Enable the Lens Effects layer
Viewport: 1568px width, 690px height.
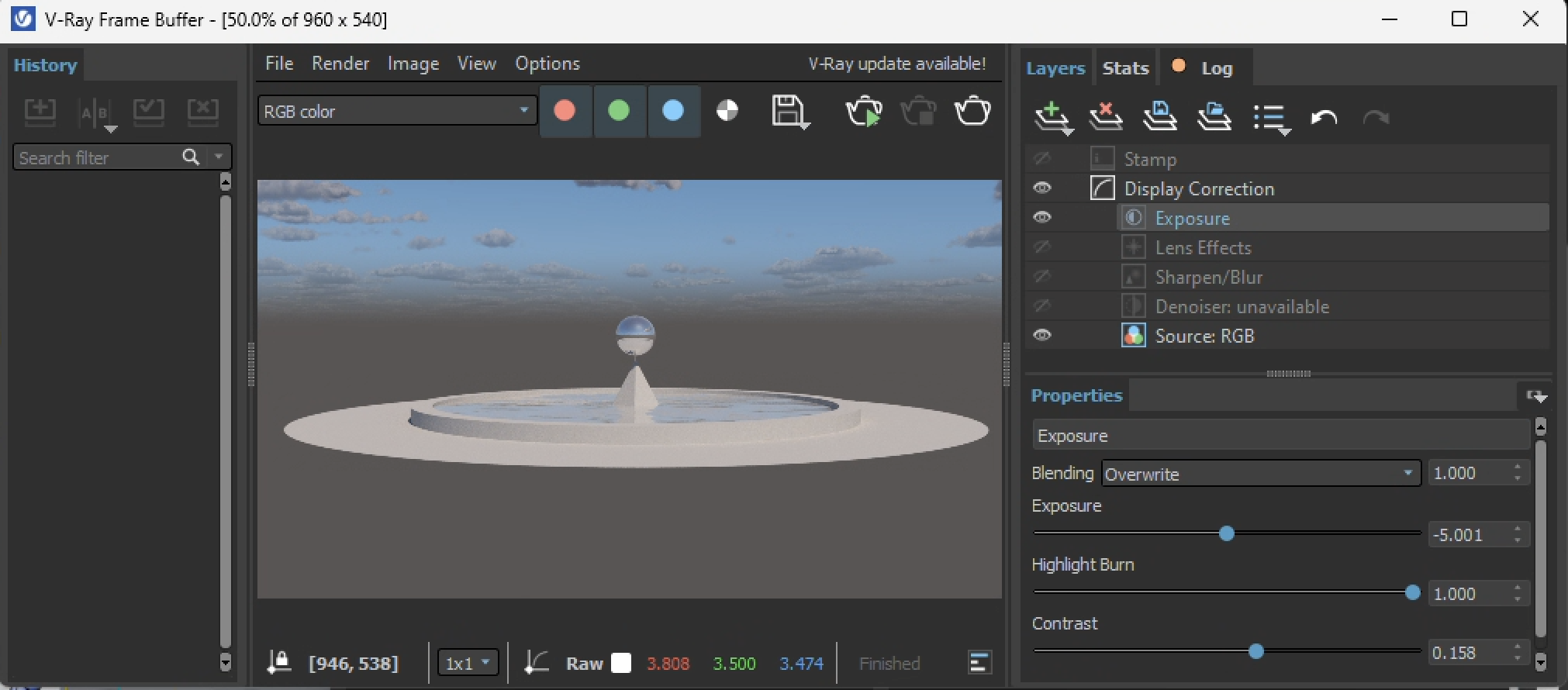(x=1042, y=247)
